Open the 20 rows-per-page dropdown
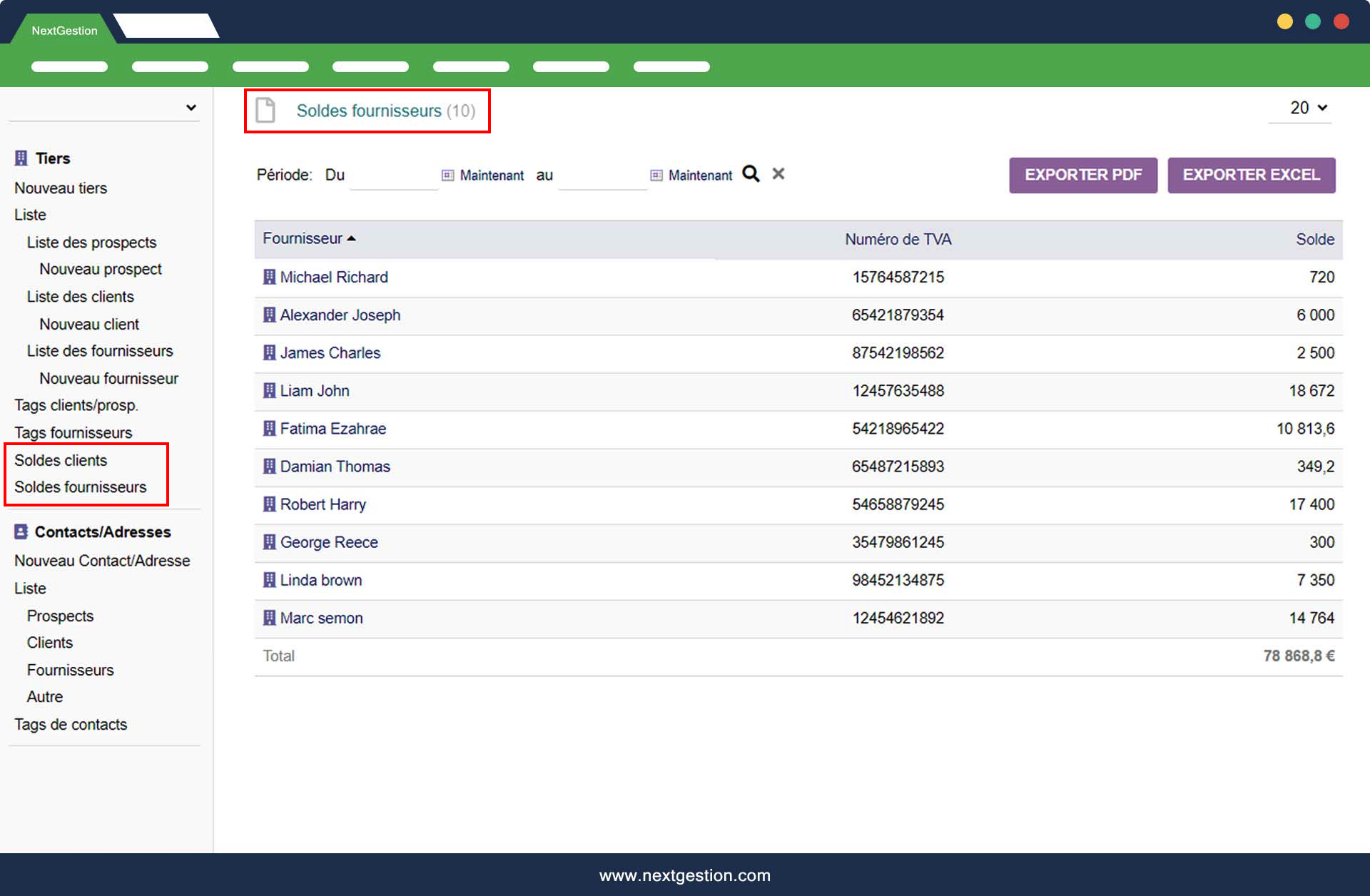 click(x=1307, y=108)
